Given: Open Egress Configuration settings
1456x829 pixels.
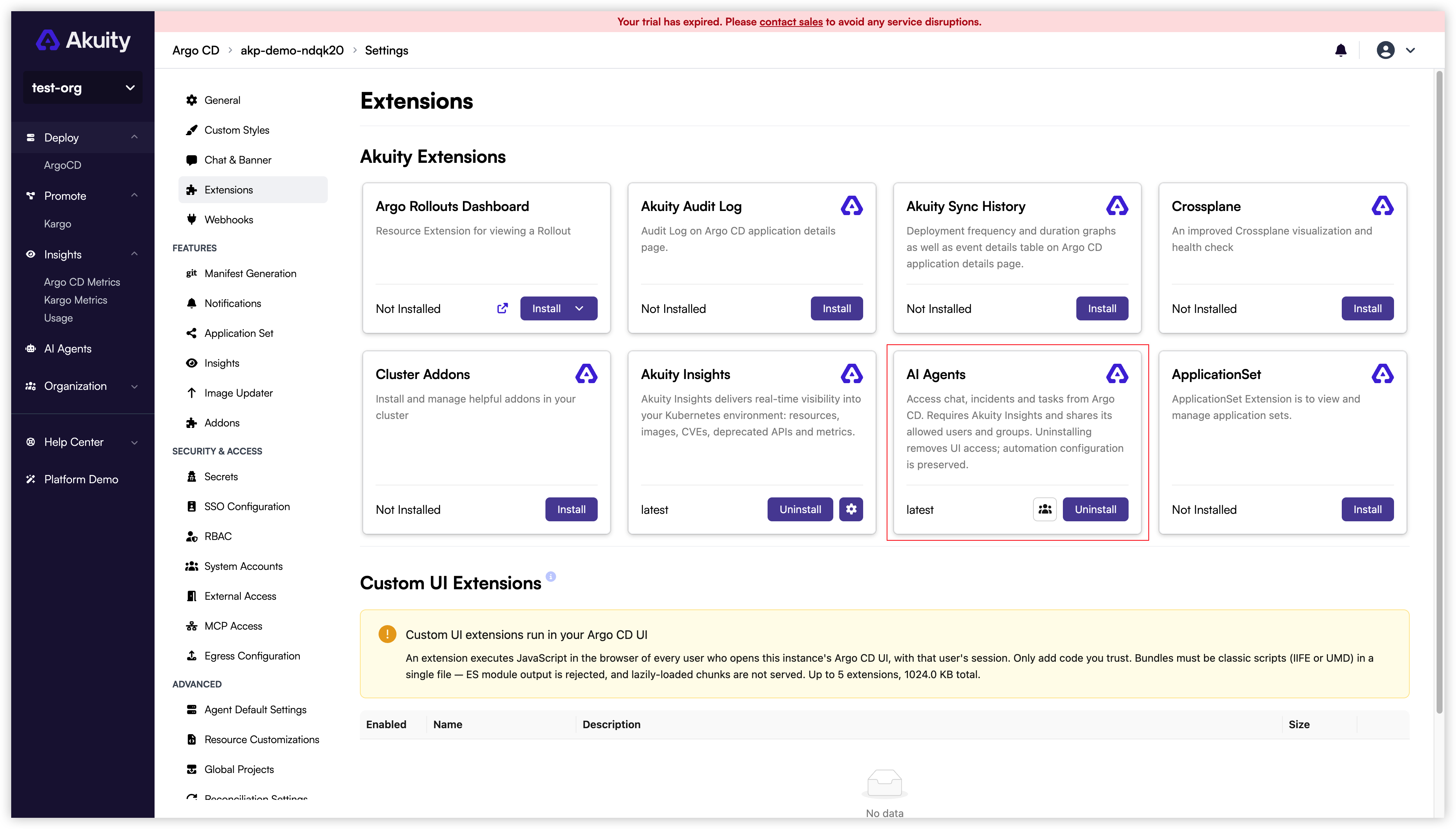Looking at the screenshot, I should pos(253,656).
